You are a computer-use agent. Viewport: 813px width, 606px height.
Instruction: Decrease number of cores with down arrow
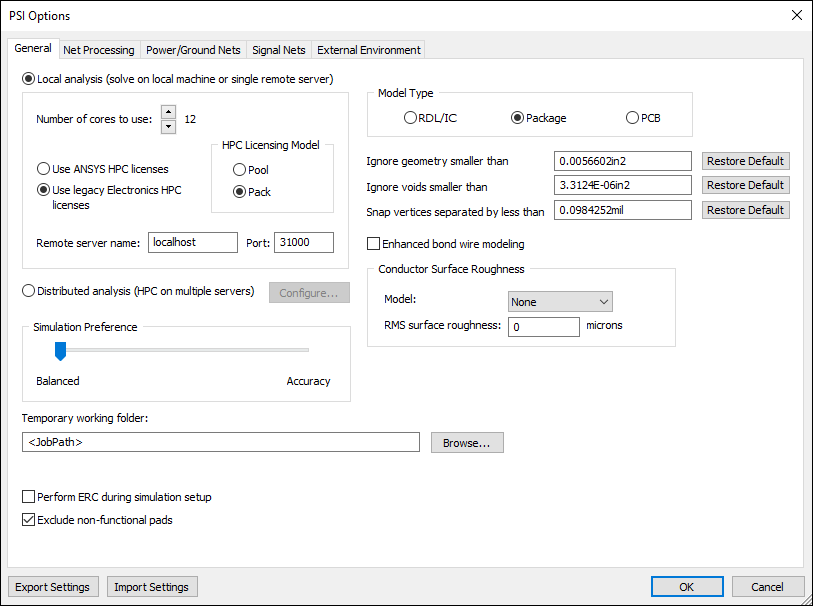coord(168,126)
